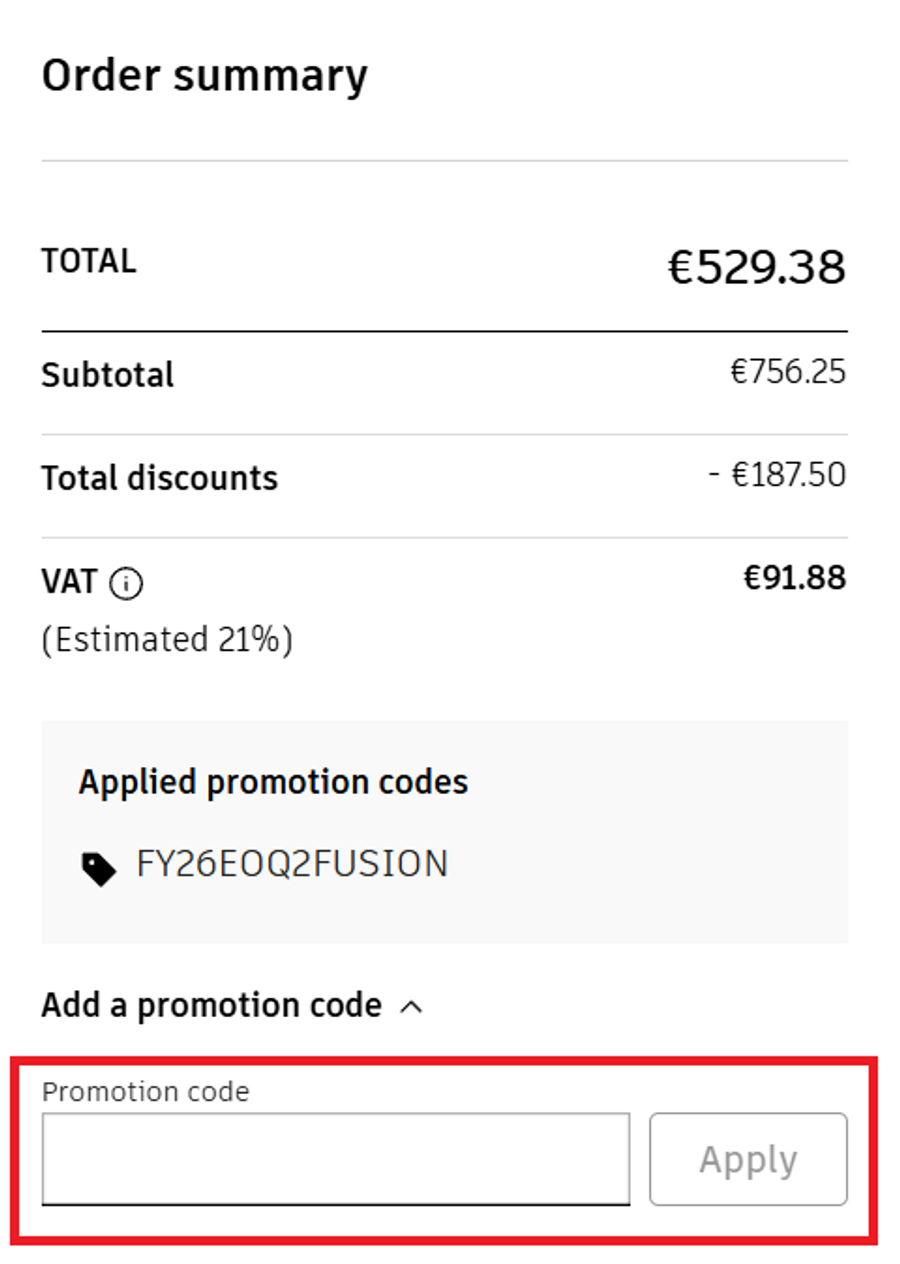900x1264 pixels.
Task: Click the applied code FY26EOQ2FUSION
Action: coord(292,864)
